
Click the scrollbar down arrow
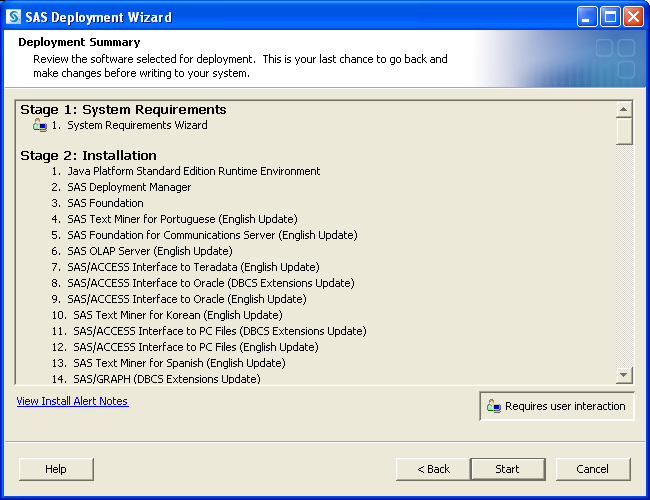(624, 375)
